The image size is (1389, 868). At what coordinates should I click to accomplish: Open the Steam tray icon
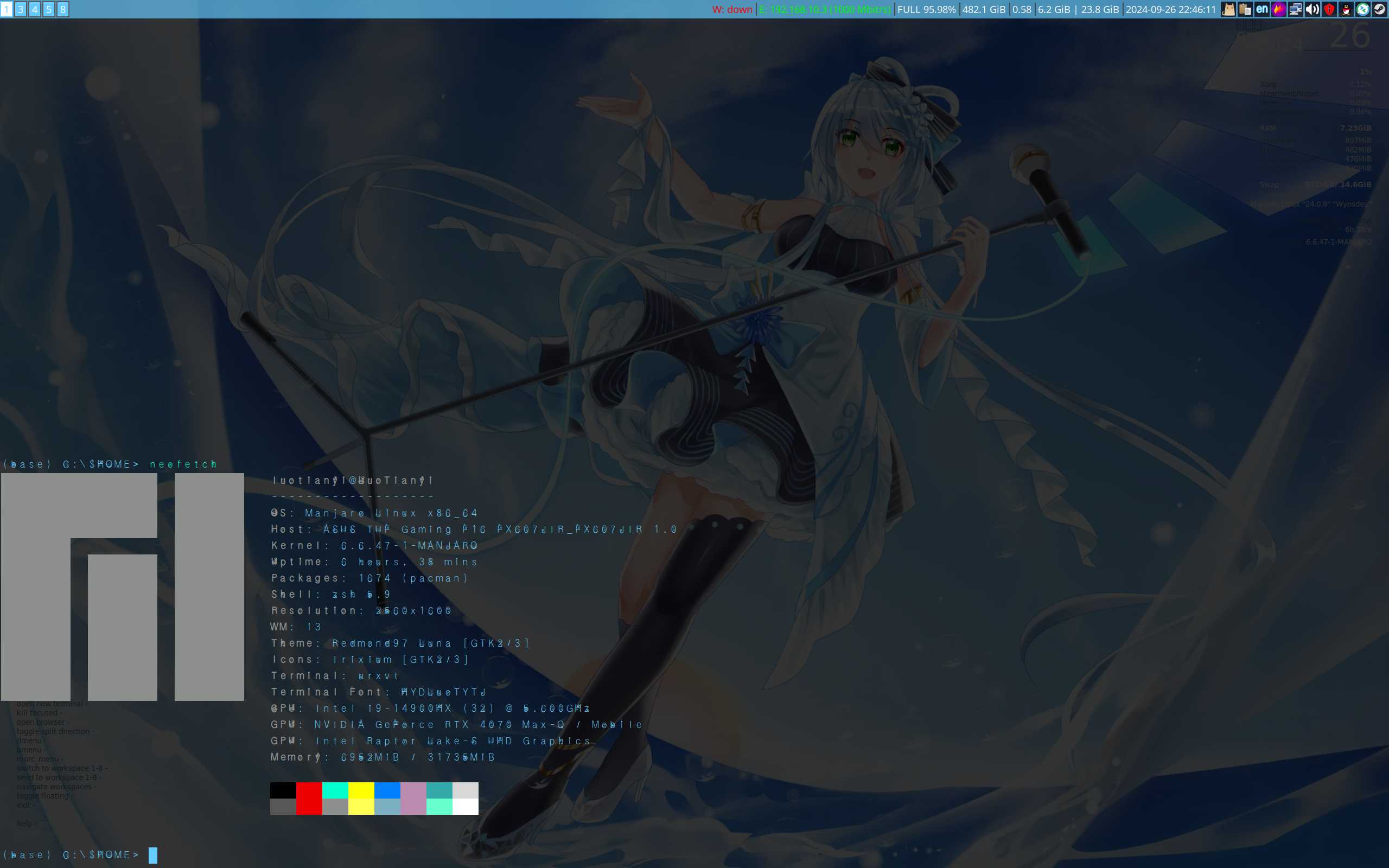tap(1380, 9)
